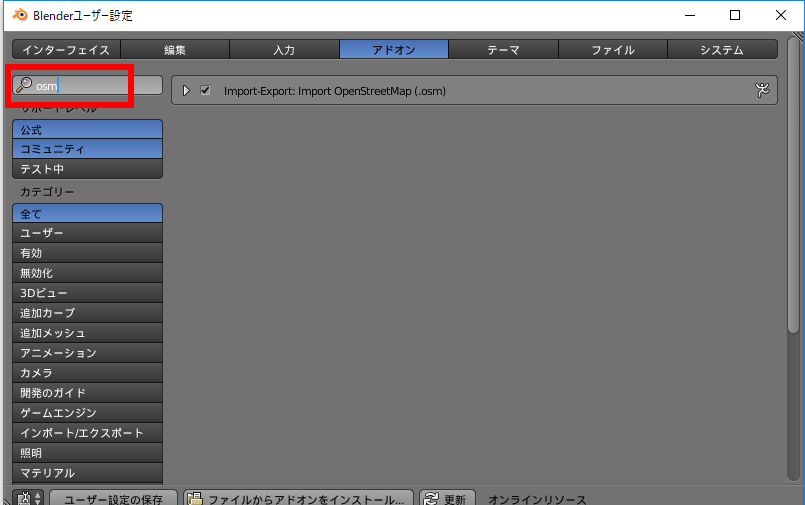Screen dimensions: 805x505
Task: Select カメラ category
Action: tap(87, 373)
